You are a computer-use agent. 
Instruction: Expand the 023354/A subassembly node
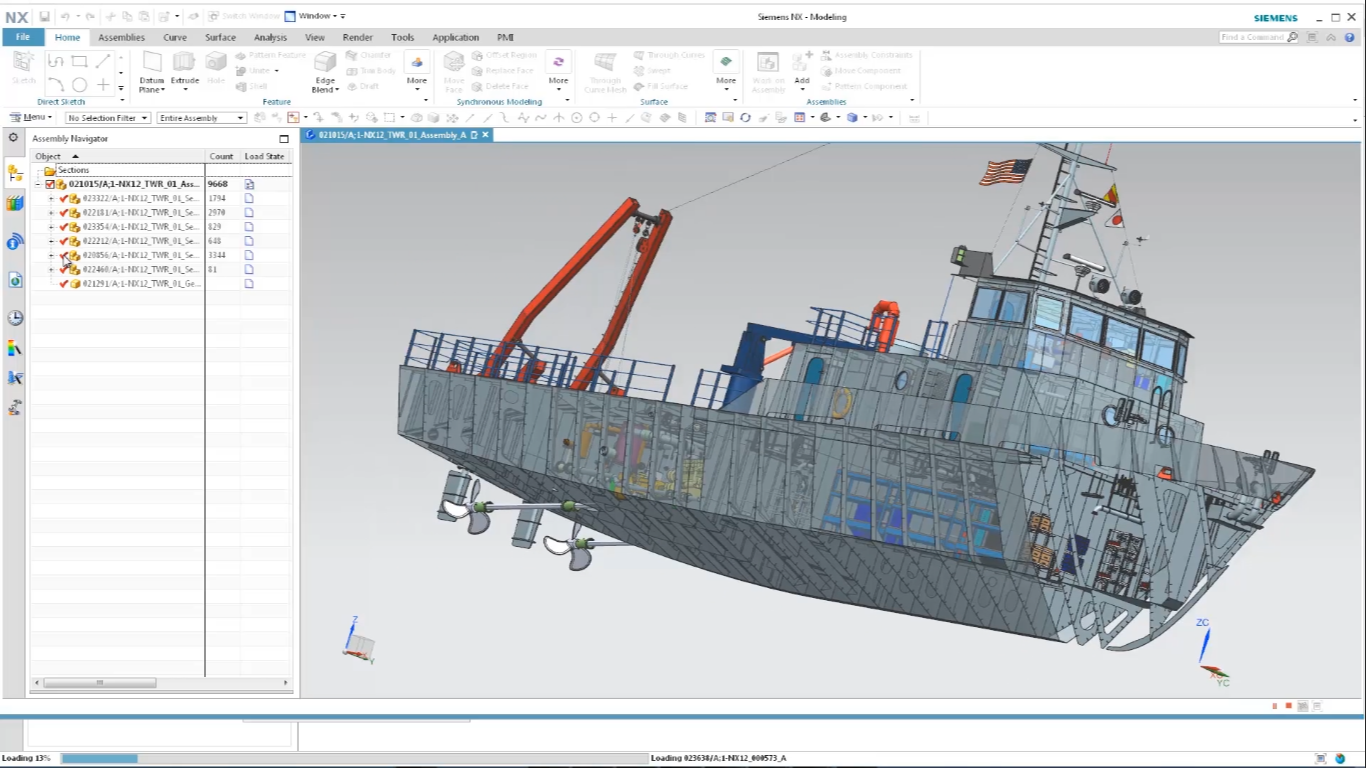[x=51, y=227]
